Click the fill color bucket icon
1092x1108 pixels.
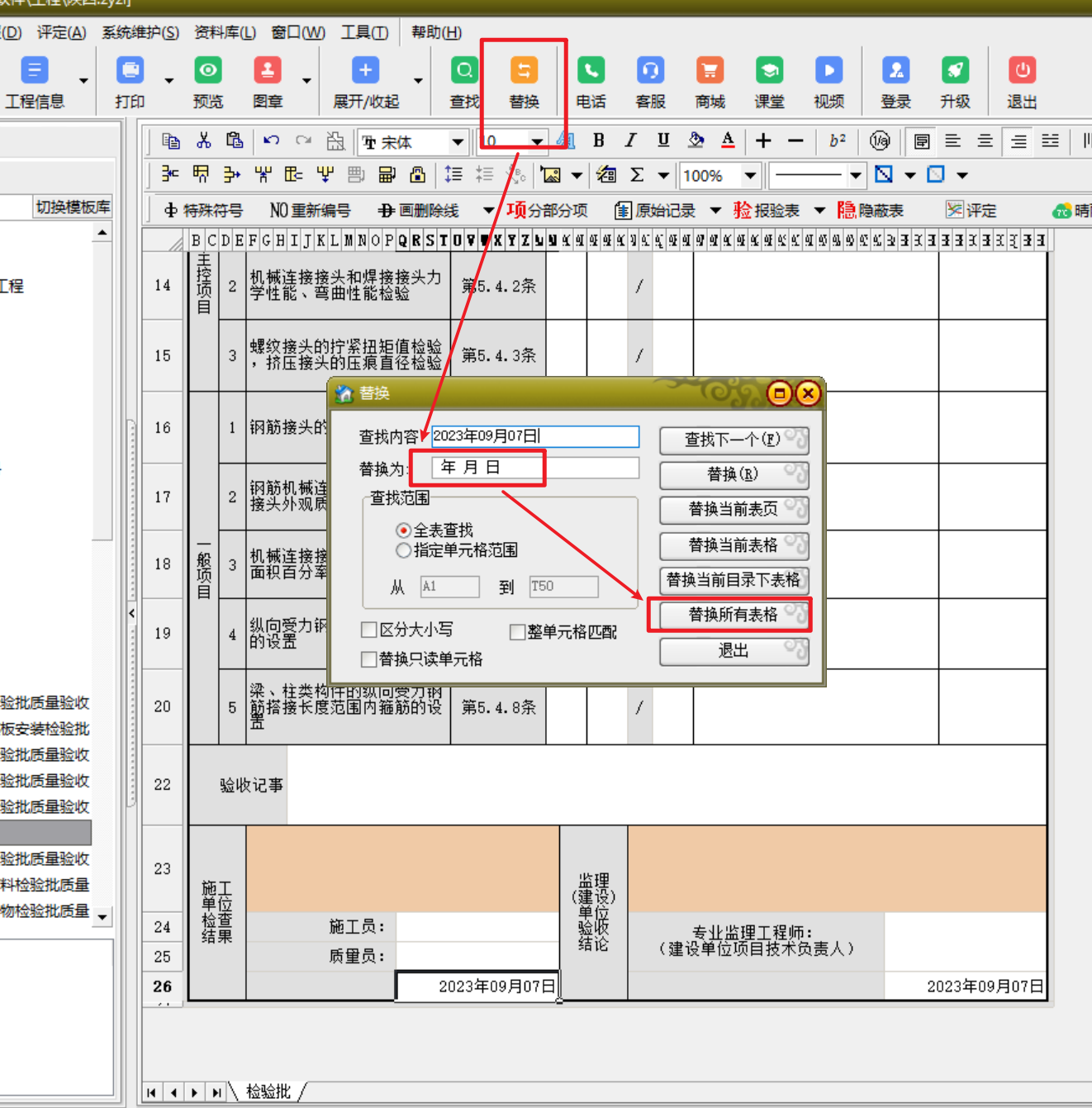pos(696,140)
